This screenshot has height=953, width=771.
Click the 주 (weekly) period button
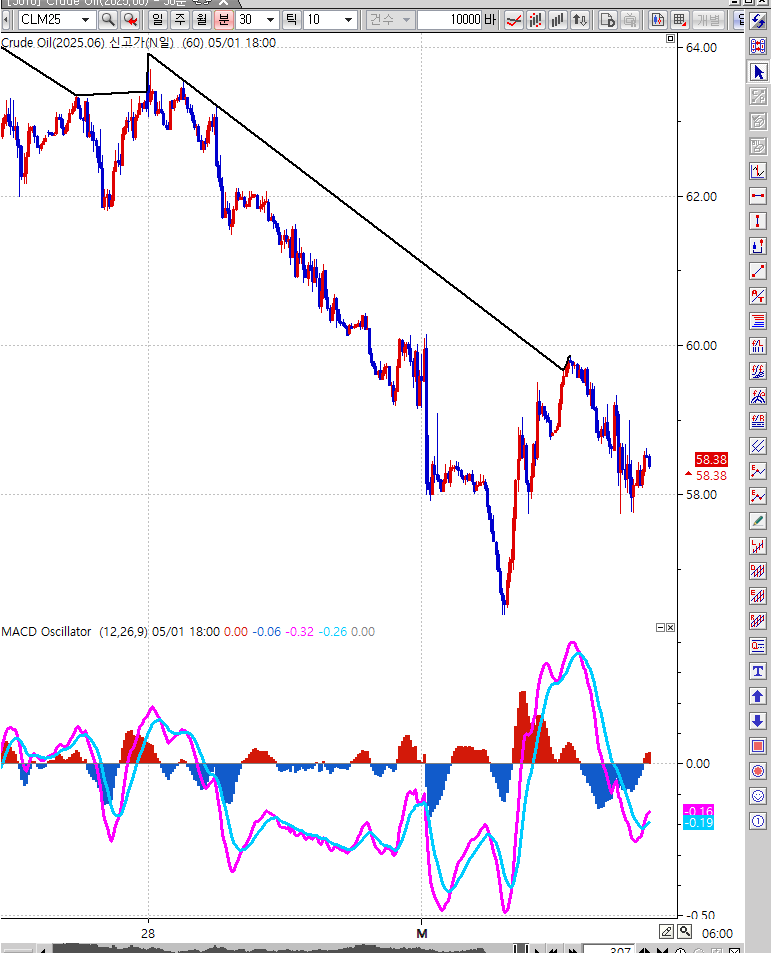(179, 19)
